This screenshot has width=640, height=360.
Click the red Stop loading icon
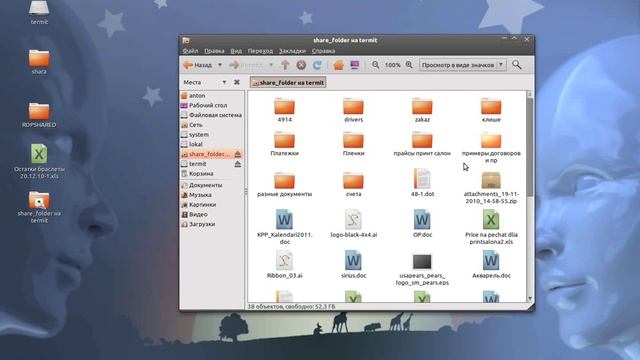[x=301, y=65]
